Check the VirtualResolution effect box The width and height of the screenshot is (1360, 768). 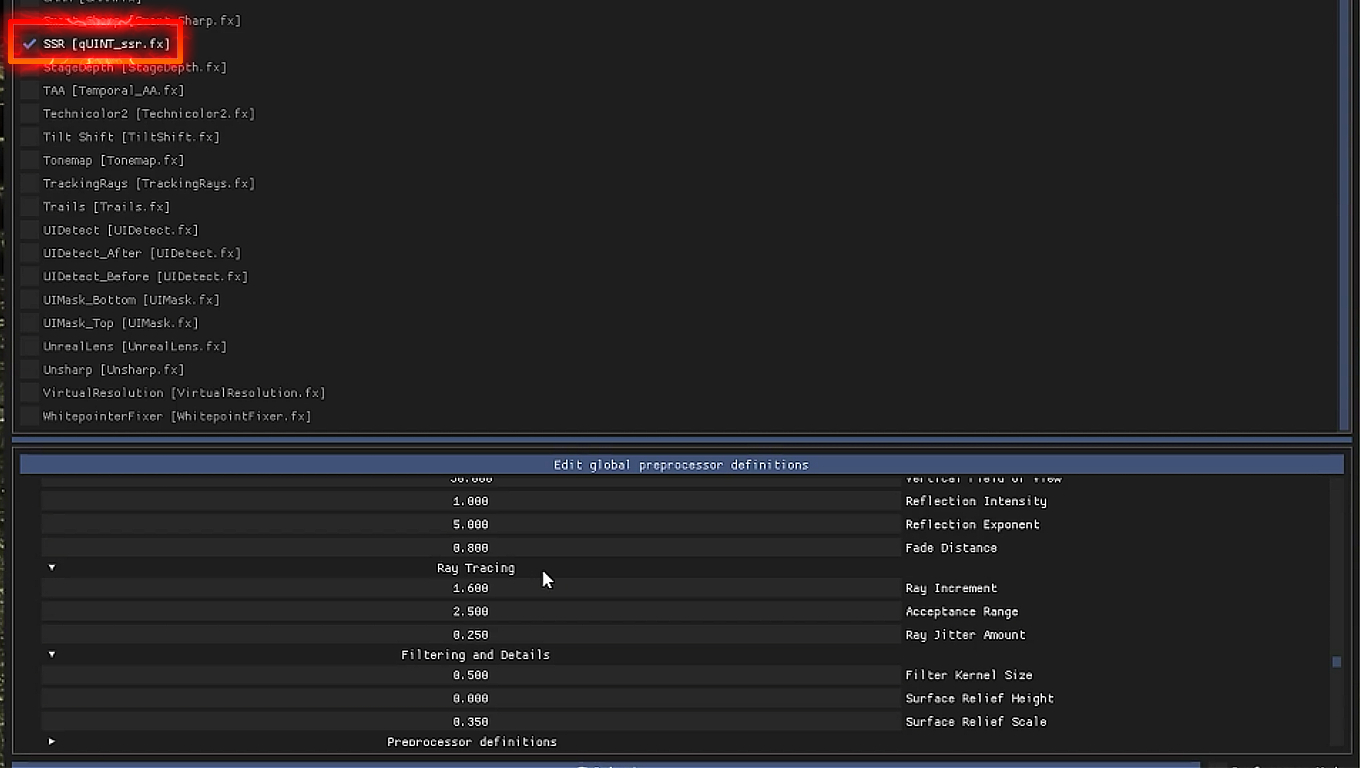click(x=30, y=393)
